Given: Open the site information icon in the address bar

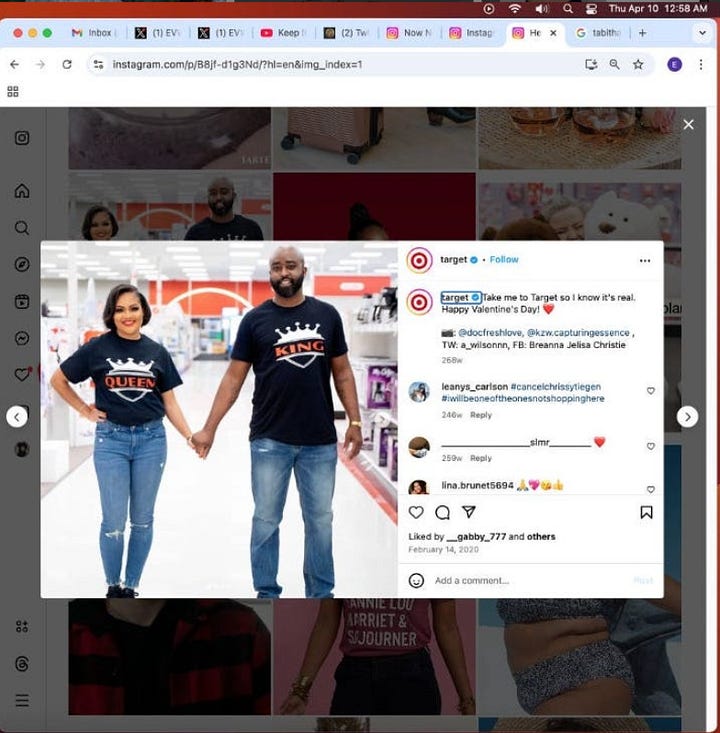Looking at the screenshot, I should [x=98, y=65].
